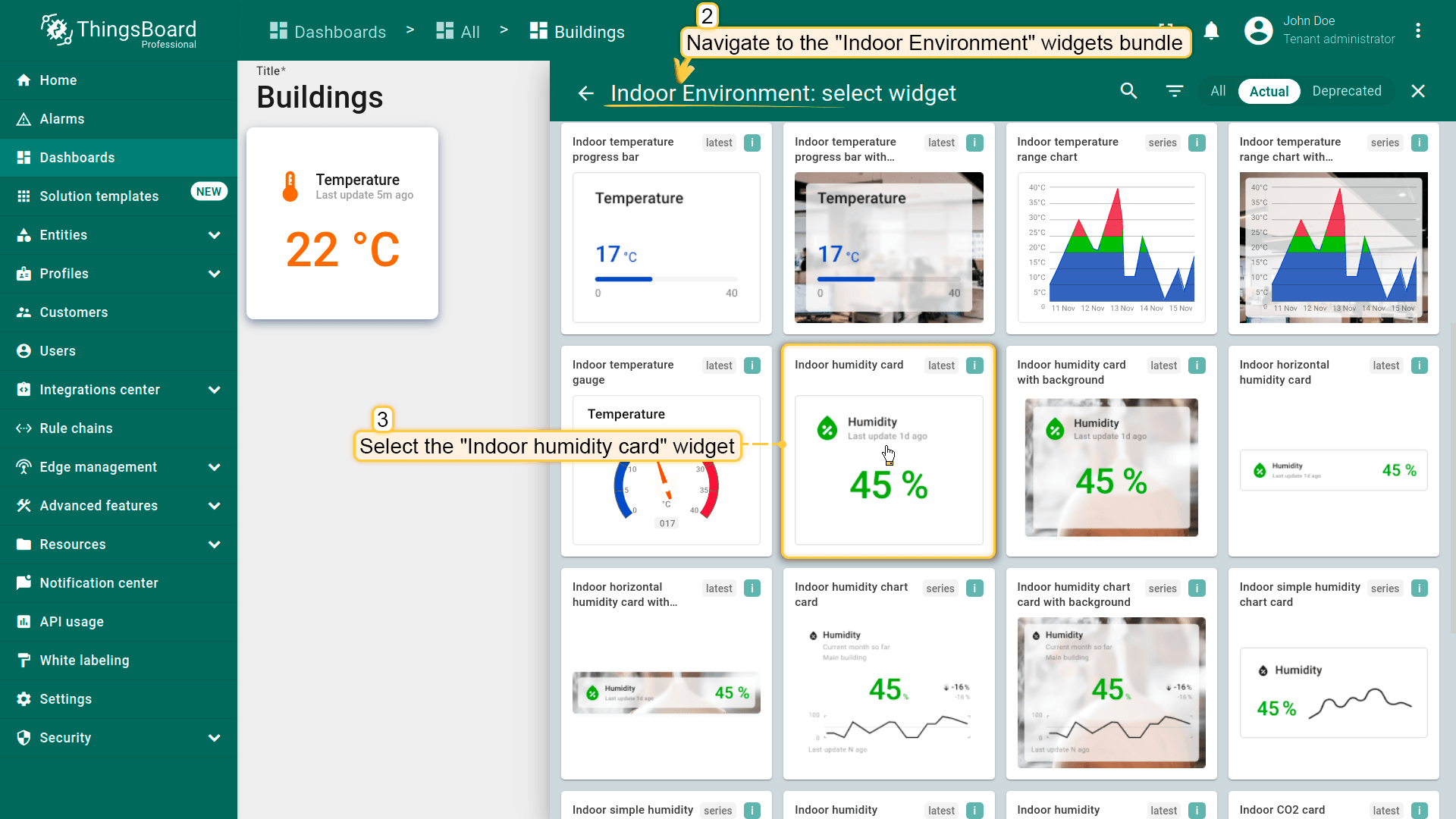Open the Alarms sidebar item
The height and width of the screenshot is (819, 1456).
pos(62,119)
